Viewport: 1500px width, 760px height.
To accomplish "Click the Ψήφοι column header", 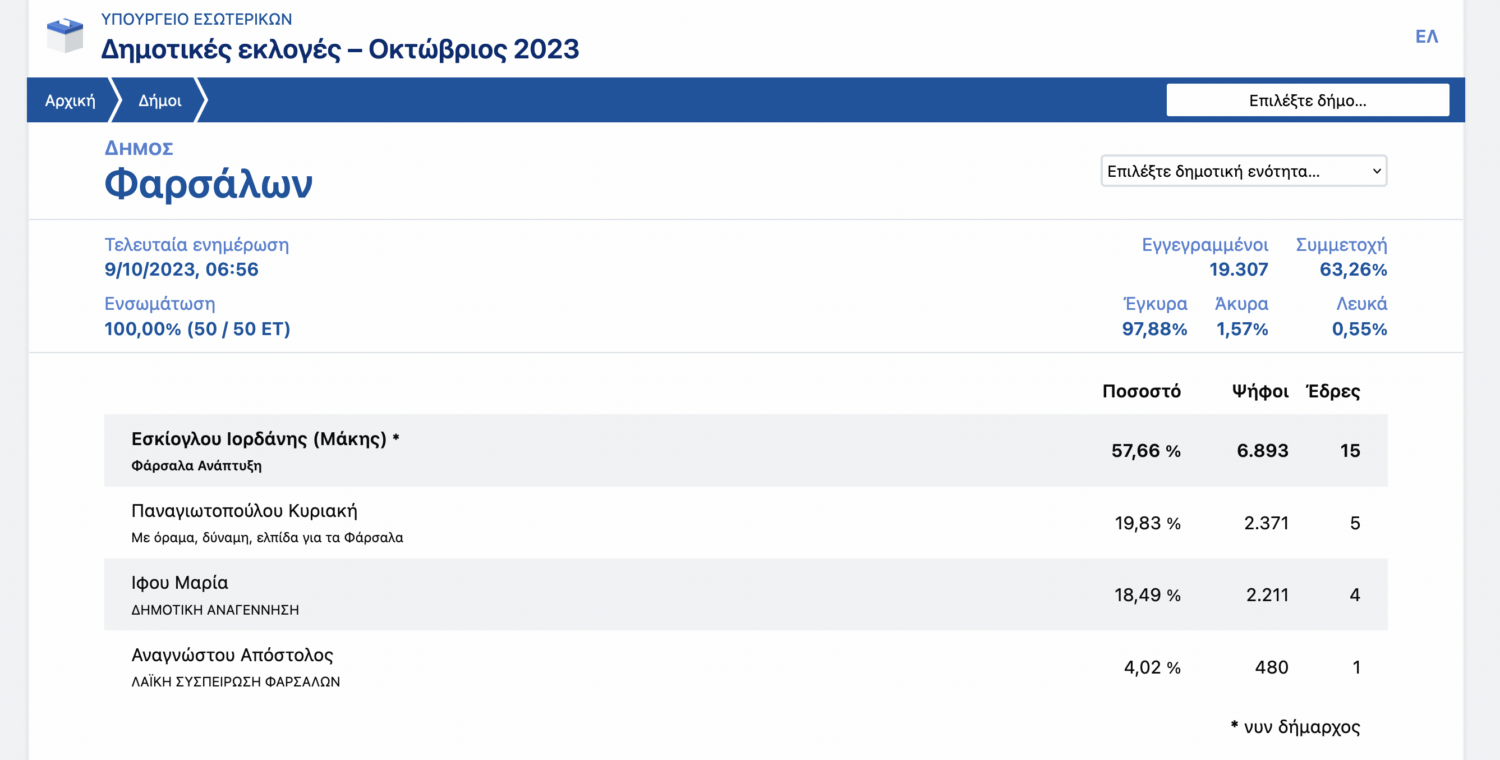I will coord(1260,391).
